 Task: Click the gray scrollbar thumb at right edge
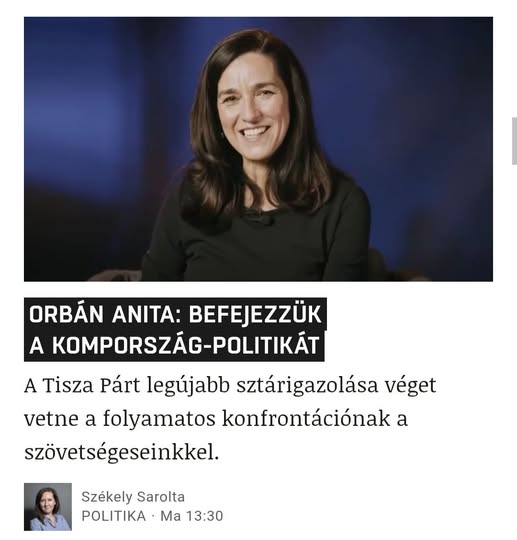click(x=514, y=136)
